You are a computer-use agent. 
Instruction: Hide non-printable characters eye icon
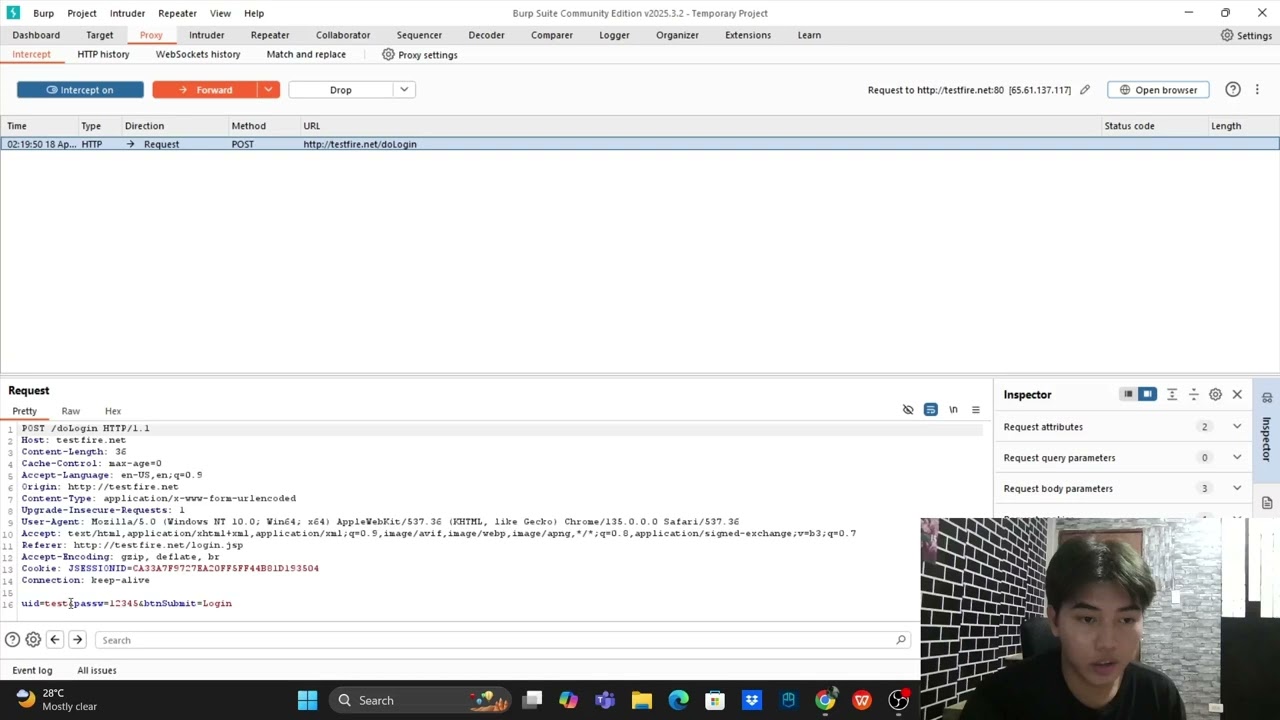pyautogui.click(x=908, y=410)
